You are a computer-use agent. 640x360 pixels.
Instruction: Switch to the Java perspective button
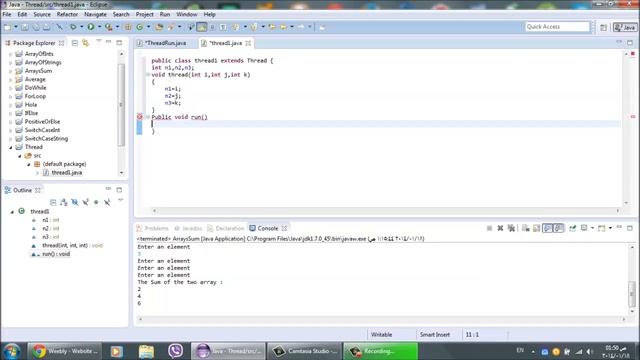[x=625, y=27]
